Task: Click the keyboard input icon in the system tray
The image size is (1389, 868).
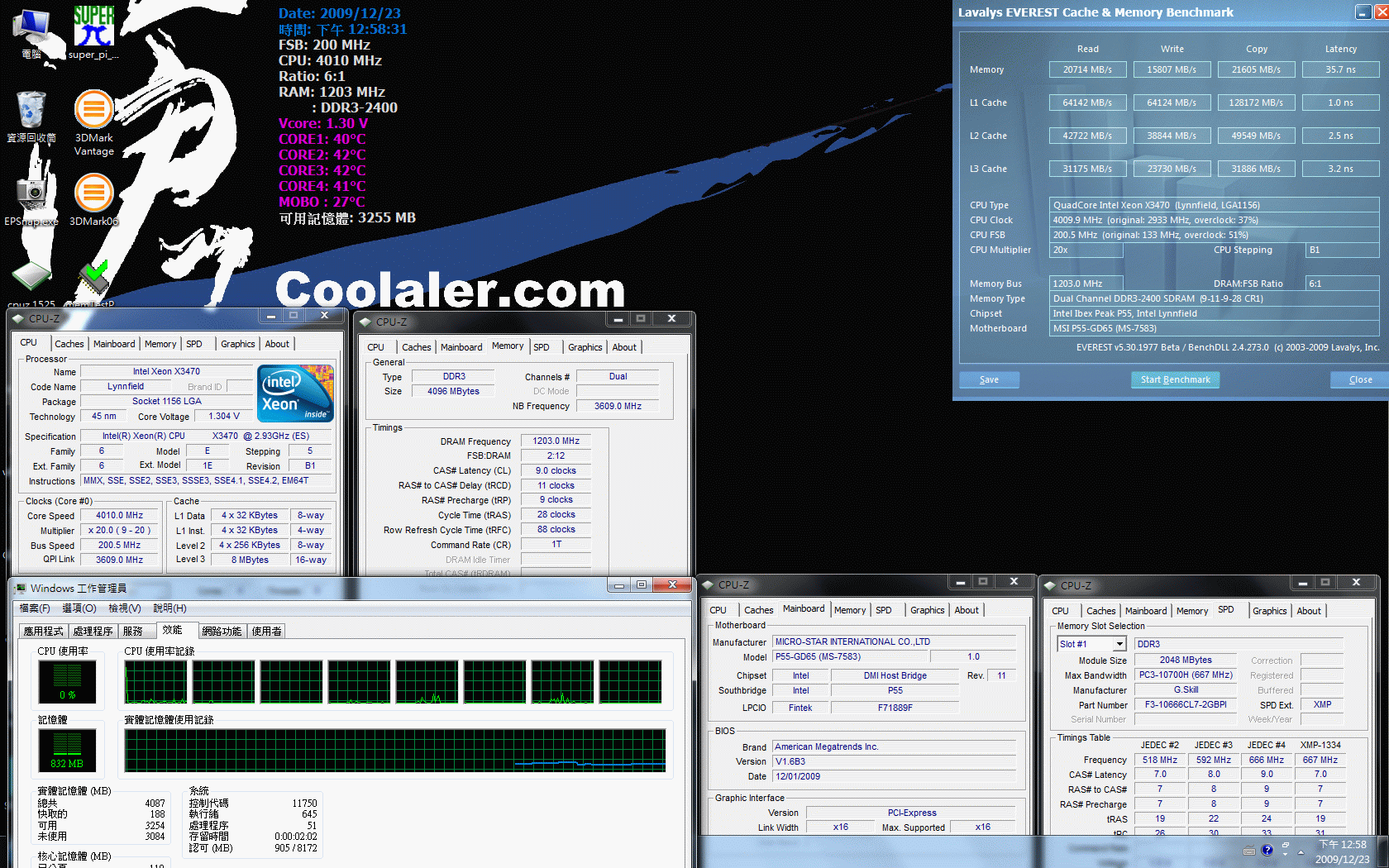Action: [x=1249, y=851]
